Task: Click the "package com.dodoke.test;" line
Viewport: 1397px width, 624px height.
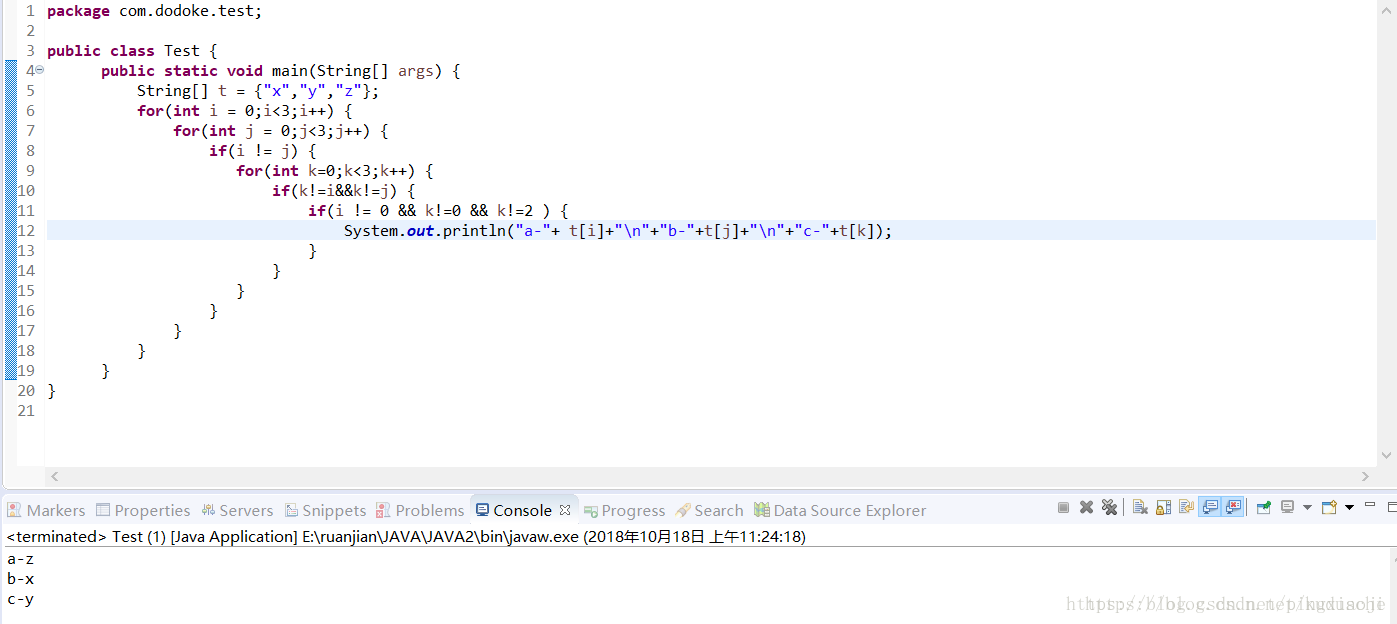Action: 154,11
